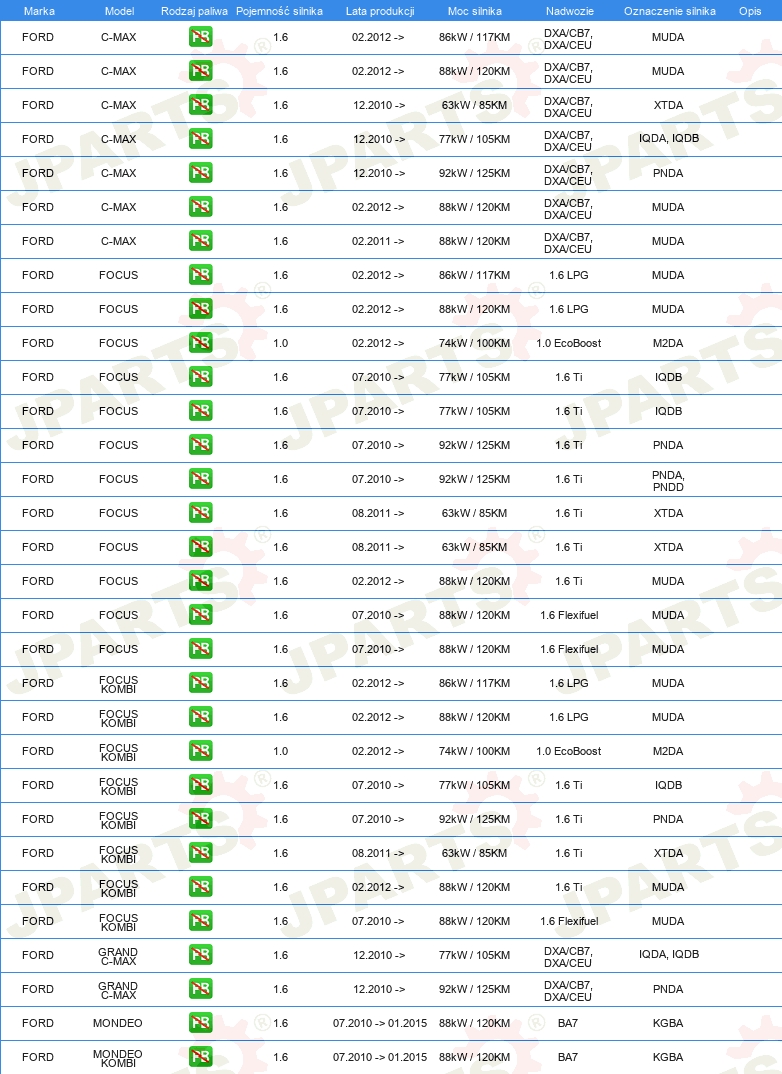Click fuel icon in FOCUS KOMBI 02.2012 1.6 Ti row
Image resolution: width=782 pixels, height=1074 pixels.
(x=201, y=886)
